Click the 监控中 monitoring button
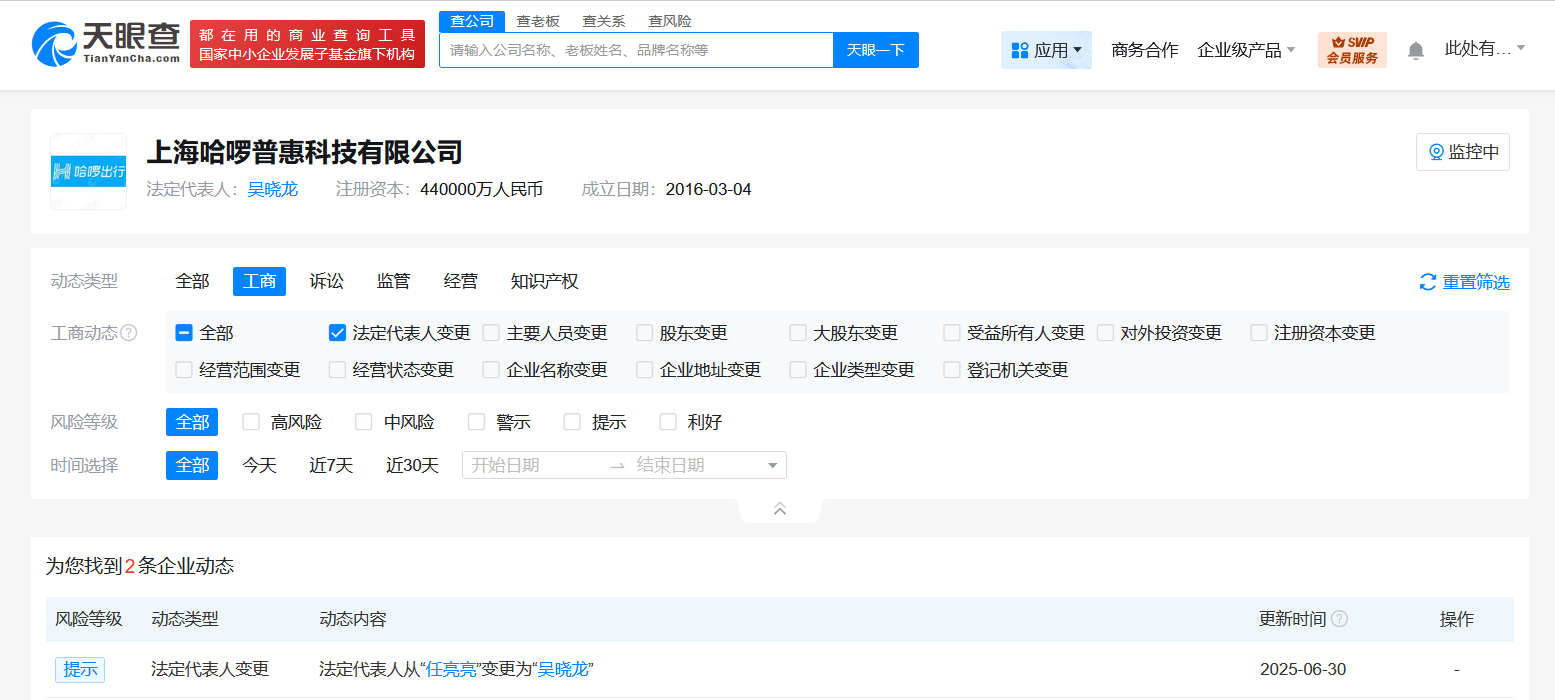Image resolution: width=1555 pixels, height=700 pixels. 1462,152
